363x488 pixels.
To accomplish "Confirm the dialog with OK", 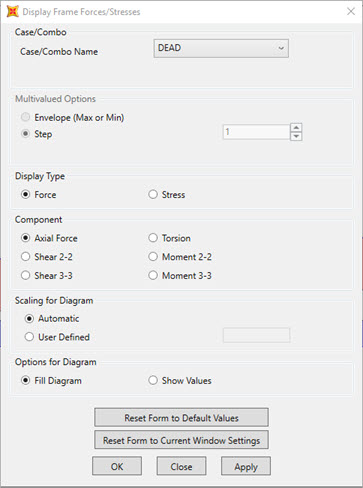I will pos(117,466).
